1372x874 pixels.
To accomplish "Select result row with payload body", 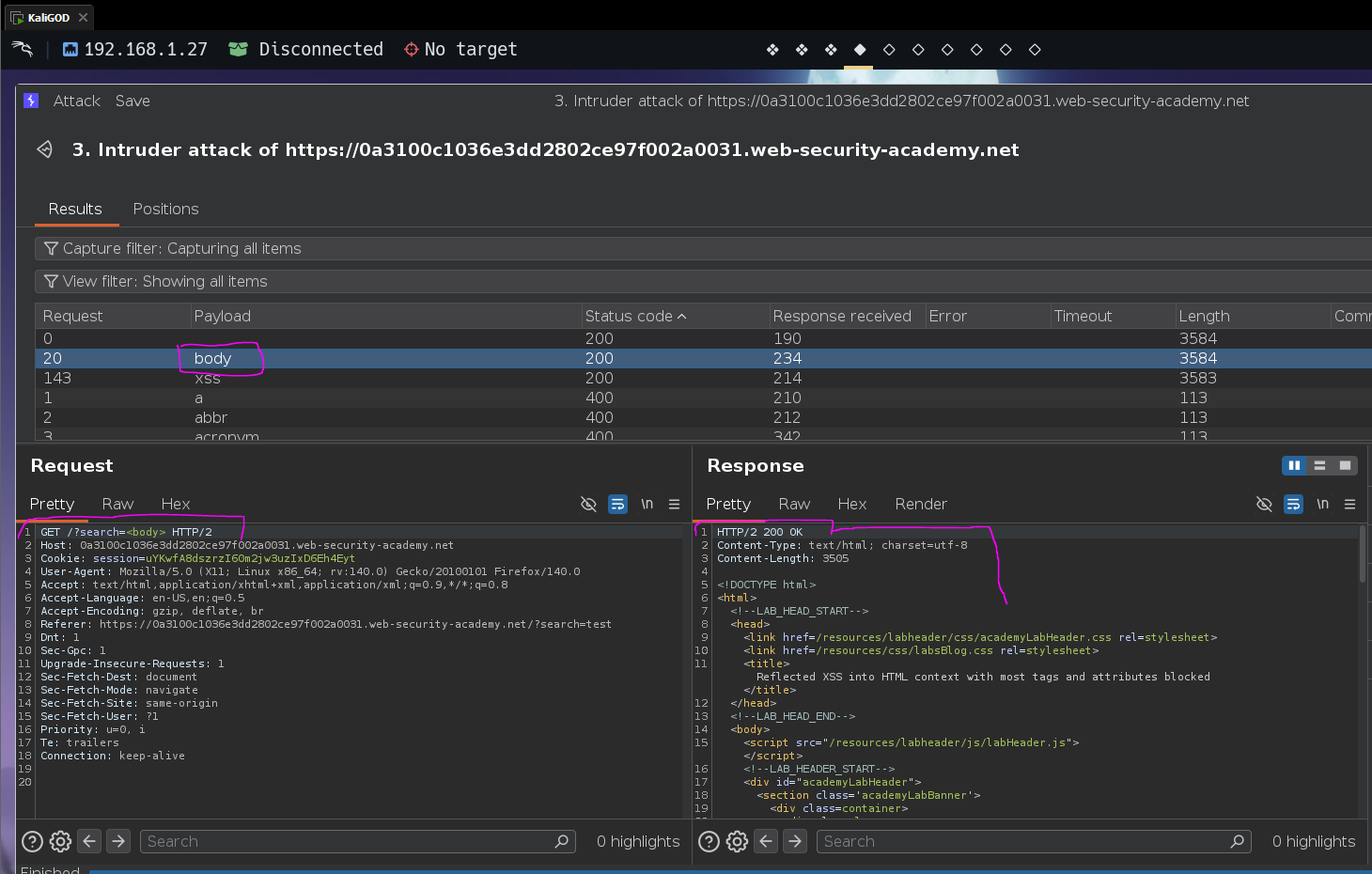I will click(x=703, y=358).
